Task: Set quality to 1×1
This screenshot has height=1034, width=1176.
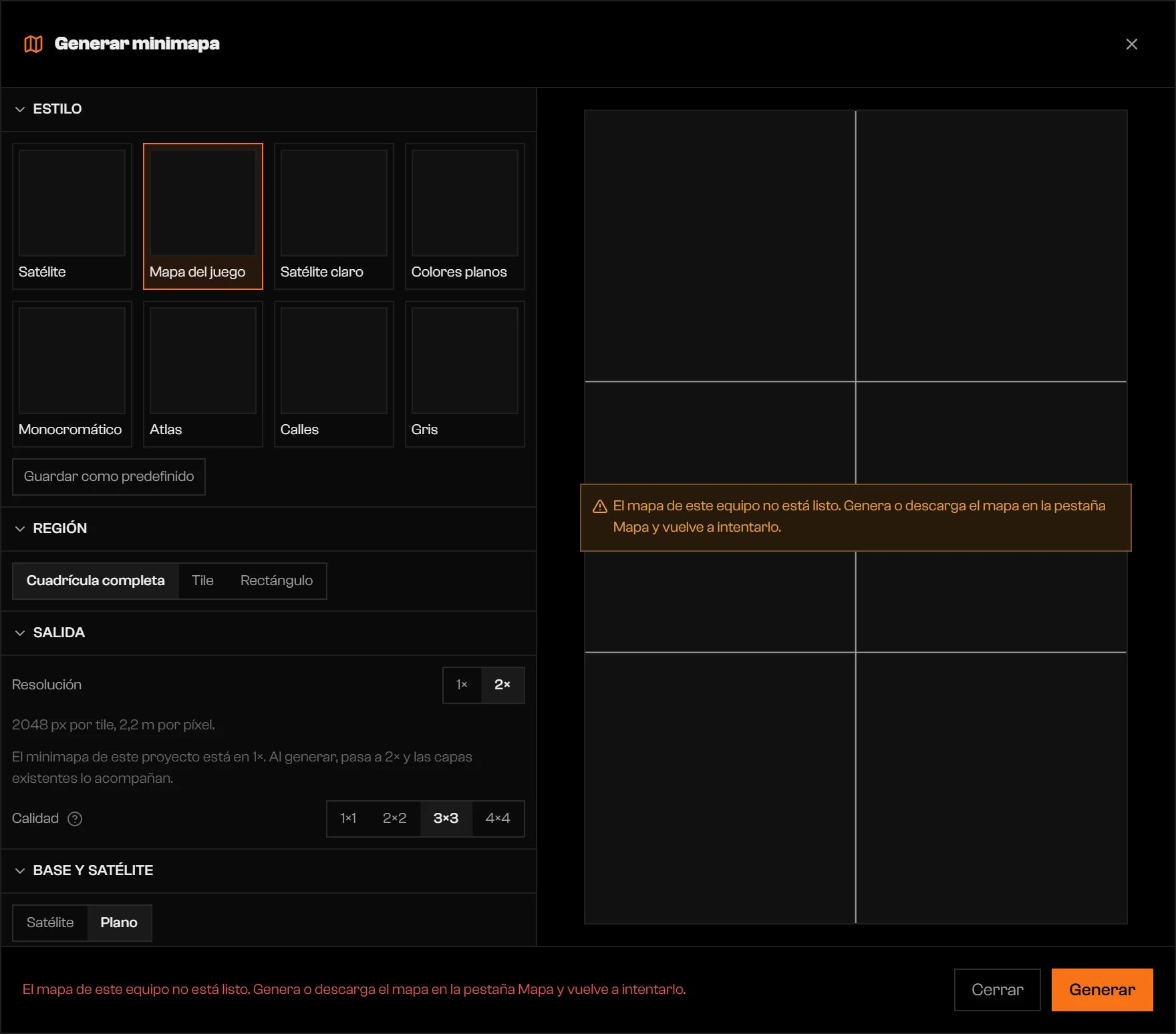Action: pyautogui.click(x=348, y=819)
